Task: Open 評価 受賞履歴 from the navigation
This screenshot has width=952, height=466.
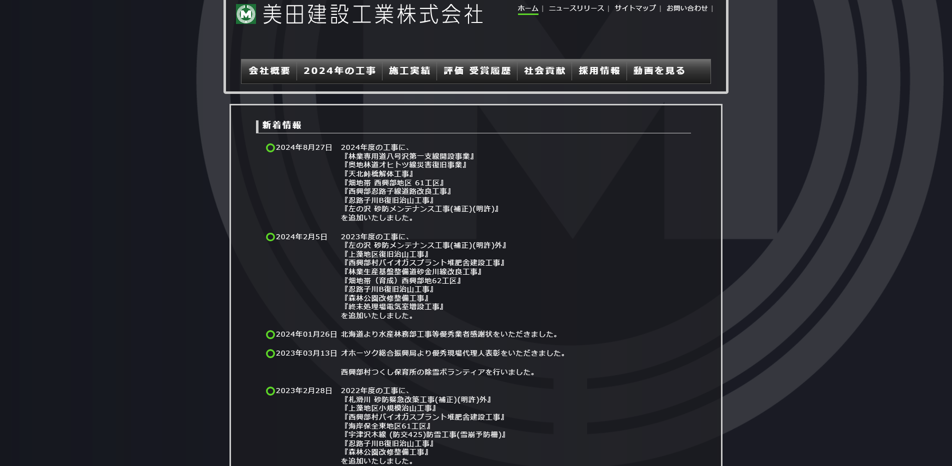Action: tap(477, 71)
